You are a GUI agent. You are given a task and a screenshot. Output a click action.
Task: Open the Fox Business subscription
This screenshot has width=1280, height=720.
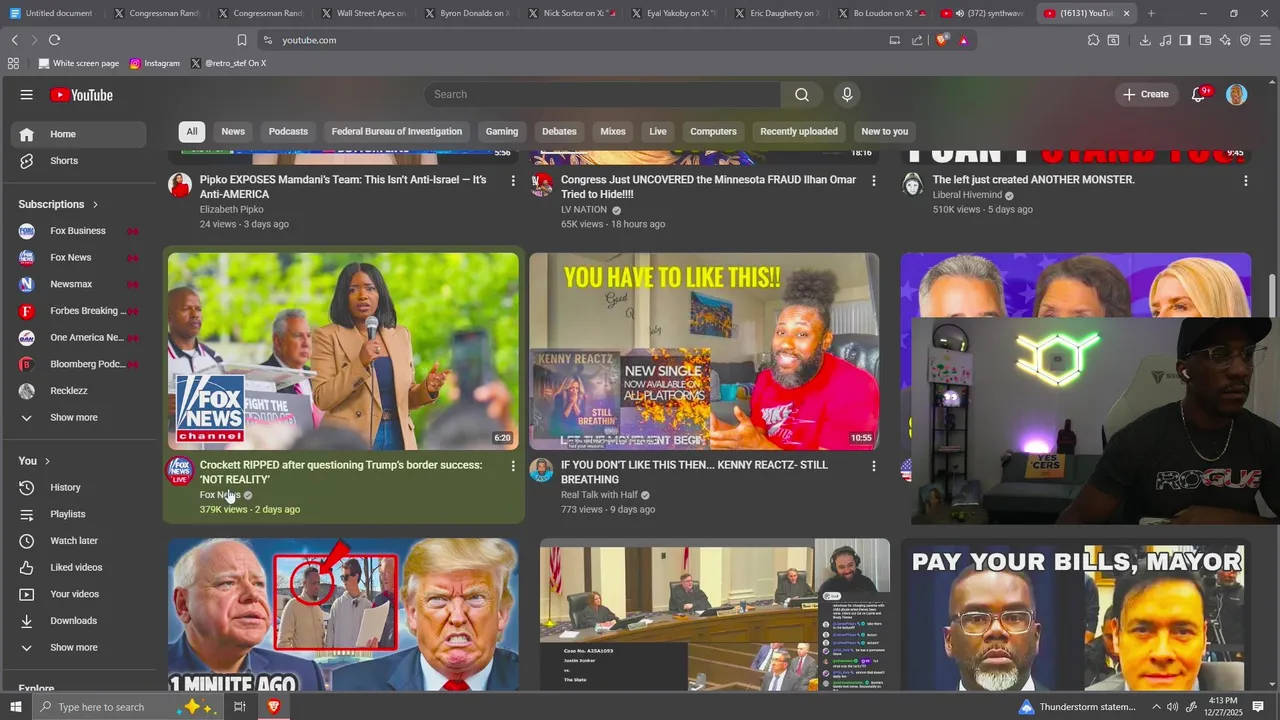pyautogui.click(x=79, y=231)
